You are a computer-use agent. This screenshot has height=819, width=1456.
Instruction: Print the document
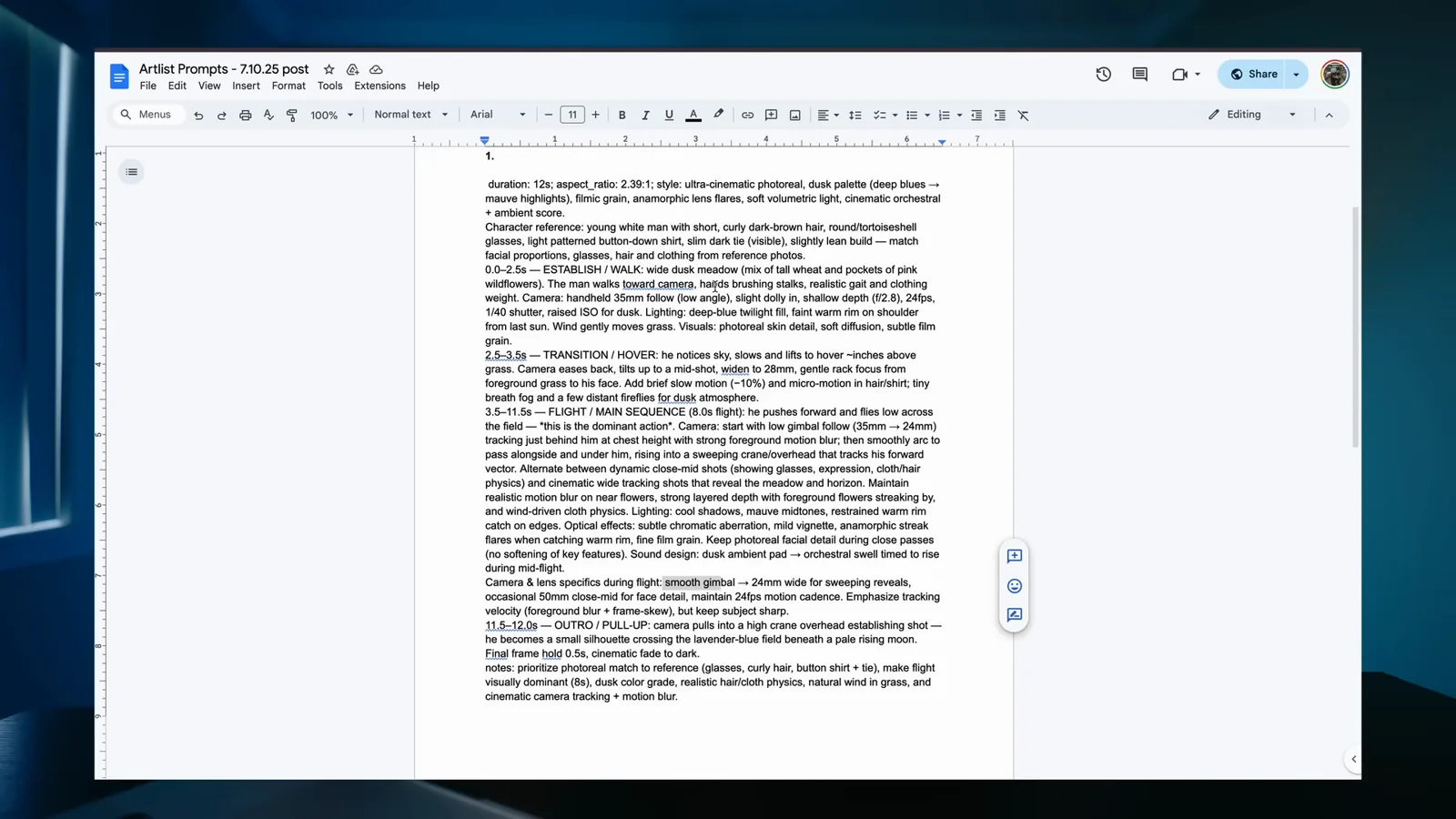click(x=245, y=116)
